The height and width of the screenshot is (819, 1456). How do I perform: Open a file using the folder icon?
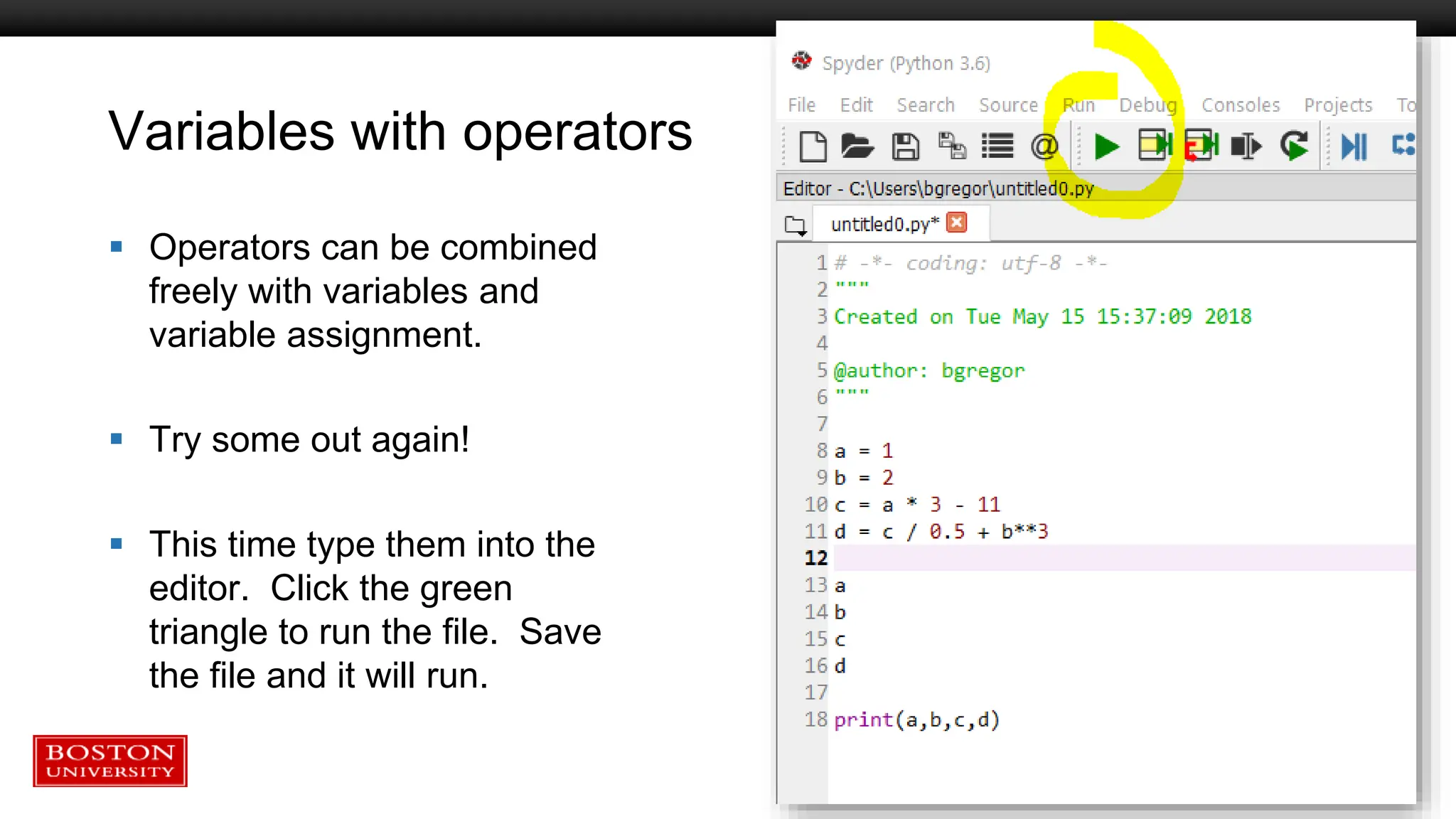click(x=857, y=146)
